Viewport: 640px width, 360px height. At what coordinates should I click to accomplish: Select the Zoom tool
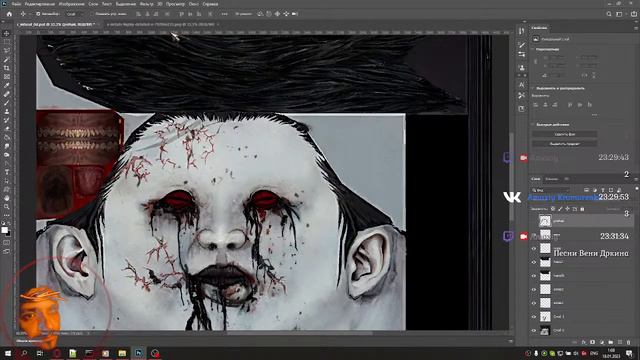tap(7, 207)
